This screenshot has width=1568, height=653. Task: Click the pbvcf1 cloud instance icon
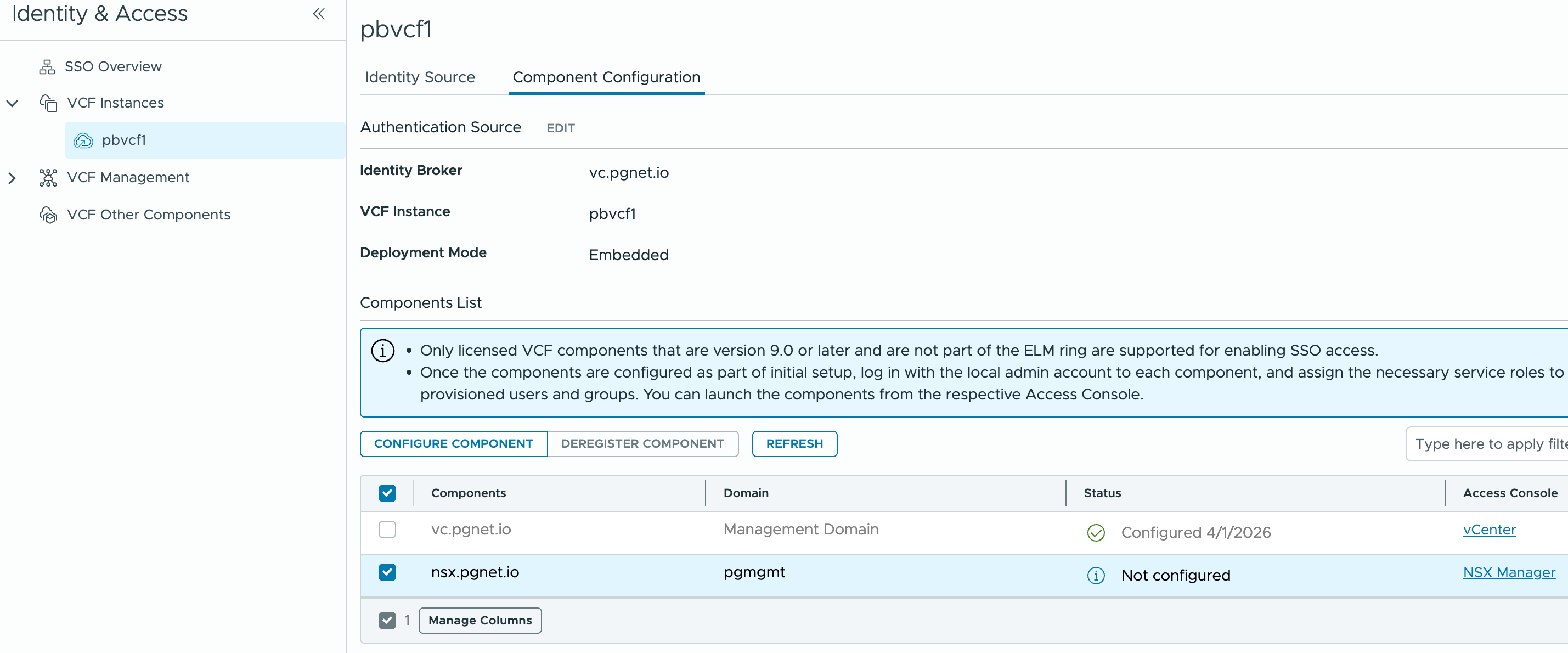(x=83, y=140)
